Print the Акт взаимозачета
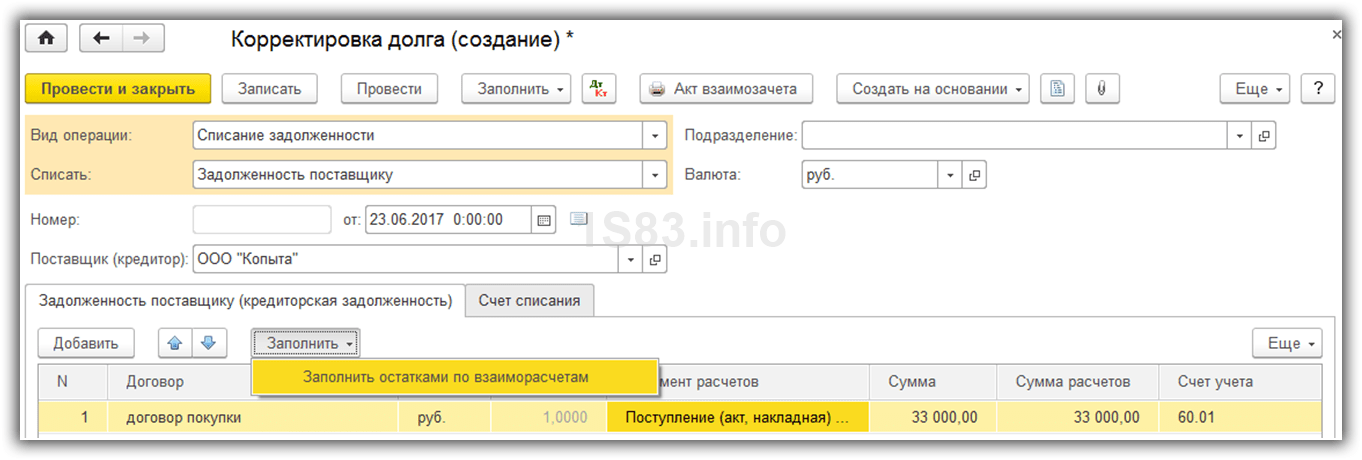This screenshot has width=1362, height=460. pos(725,88)
